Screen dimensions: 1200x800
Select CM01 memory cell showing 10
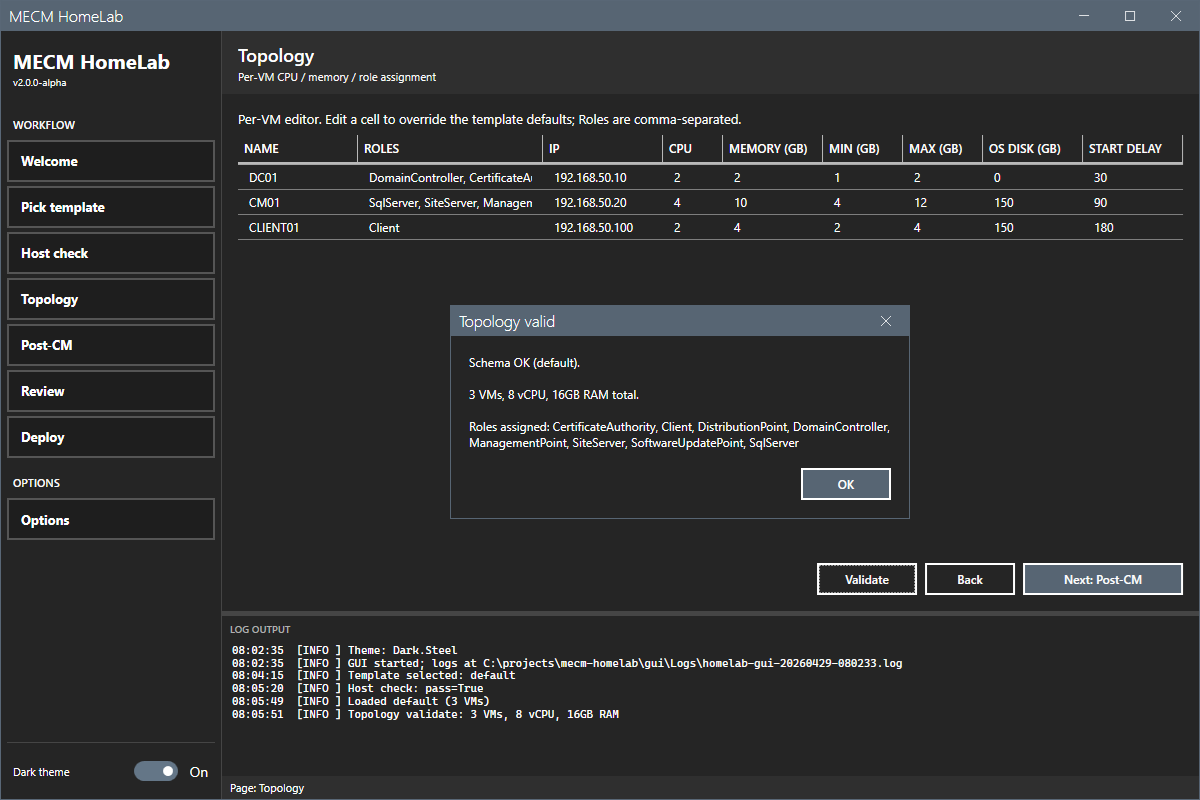point(773,203)
